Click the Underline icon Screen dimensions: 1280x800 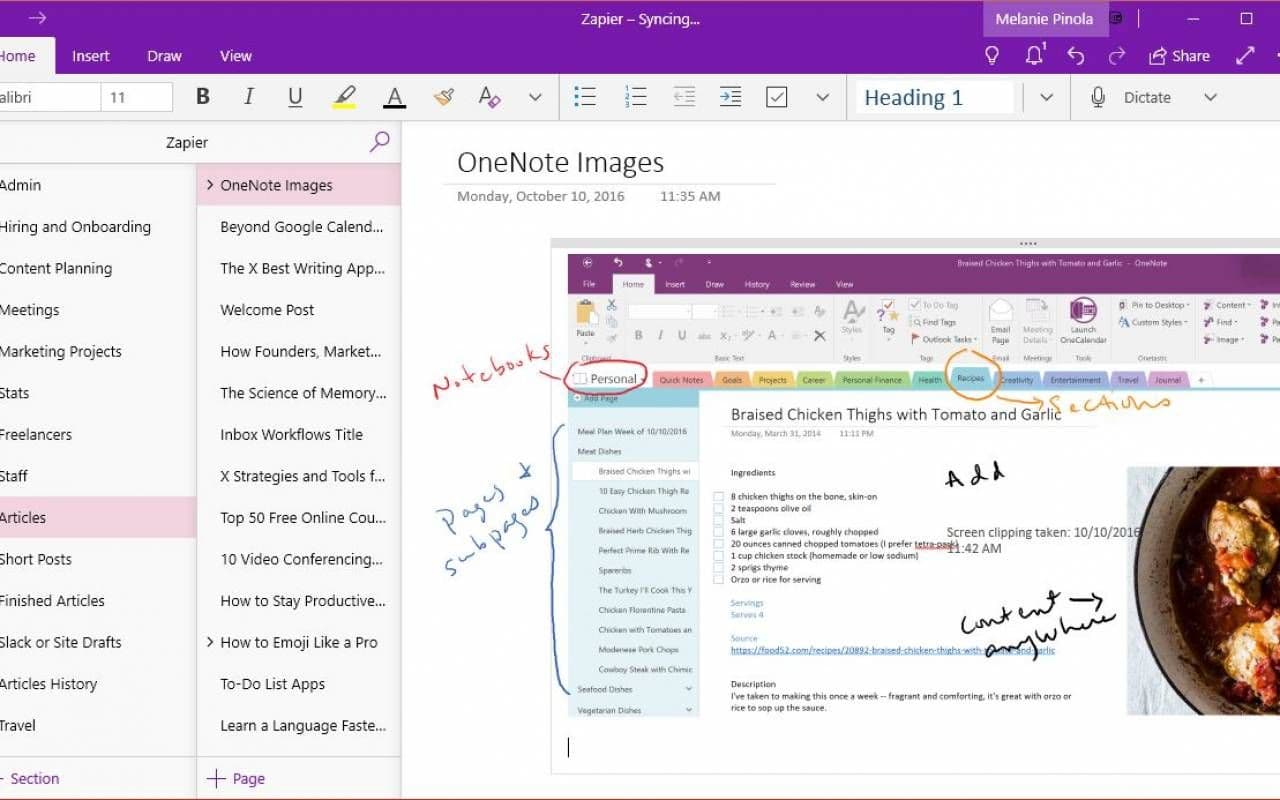295,97
